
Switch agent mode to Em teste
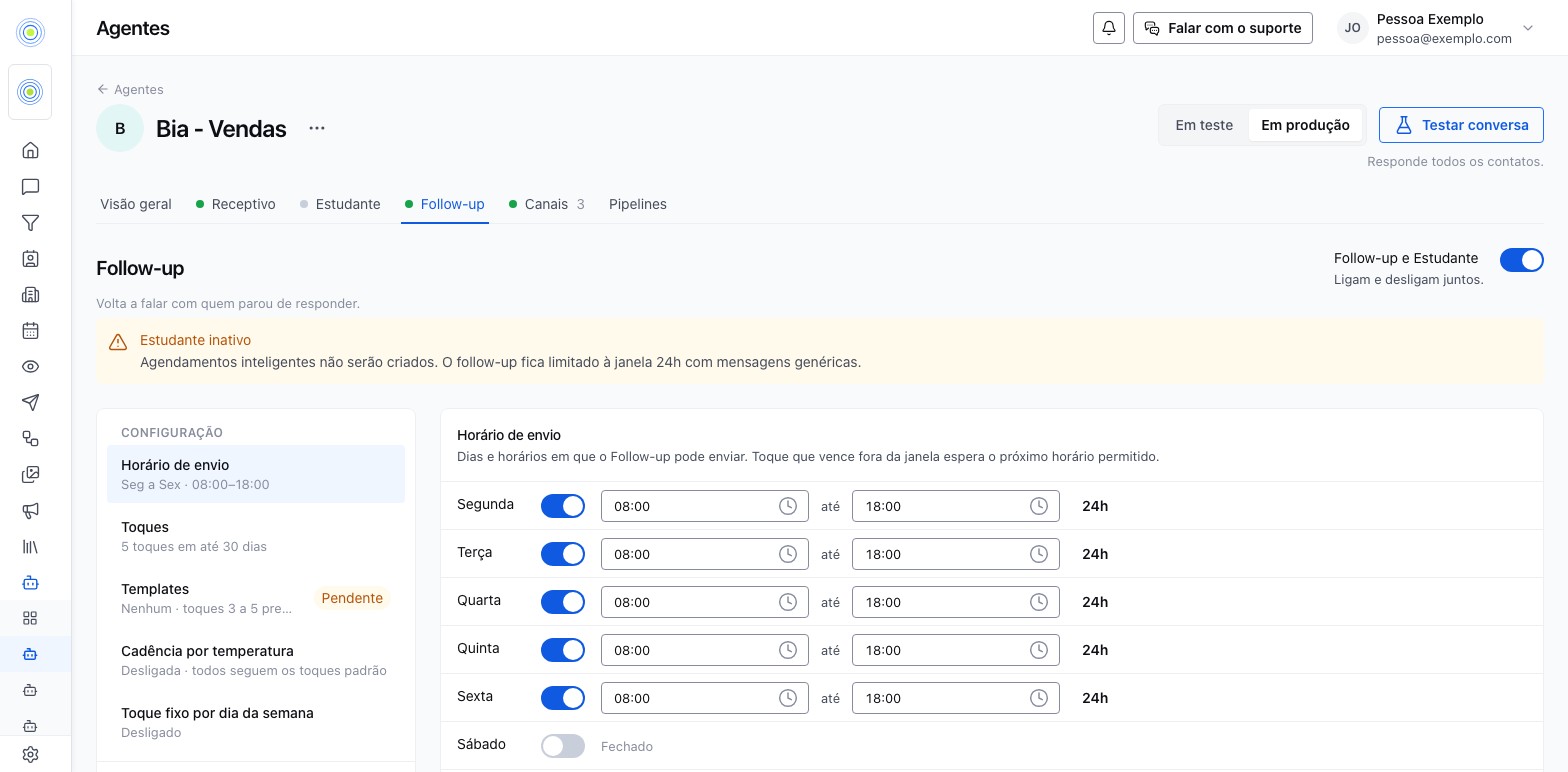click(1204, 125)
